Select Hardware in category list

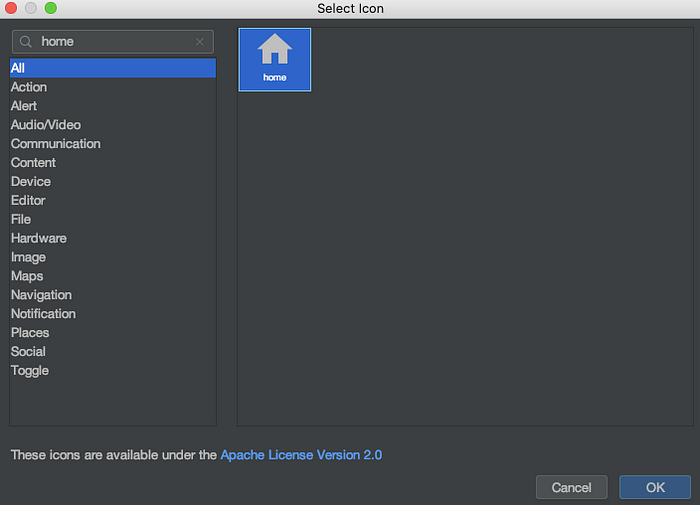click(113, 238)
